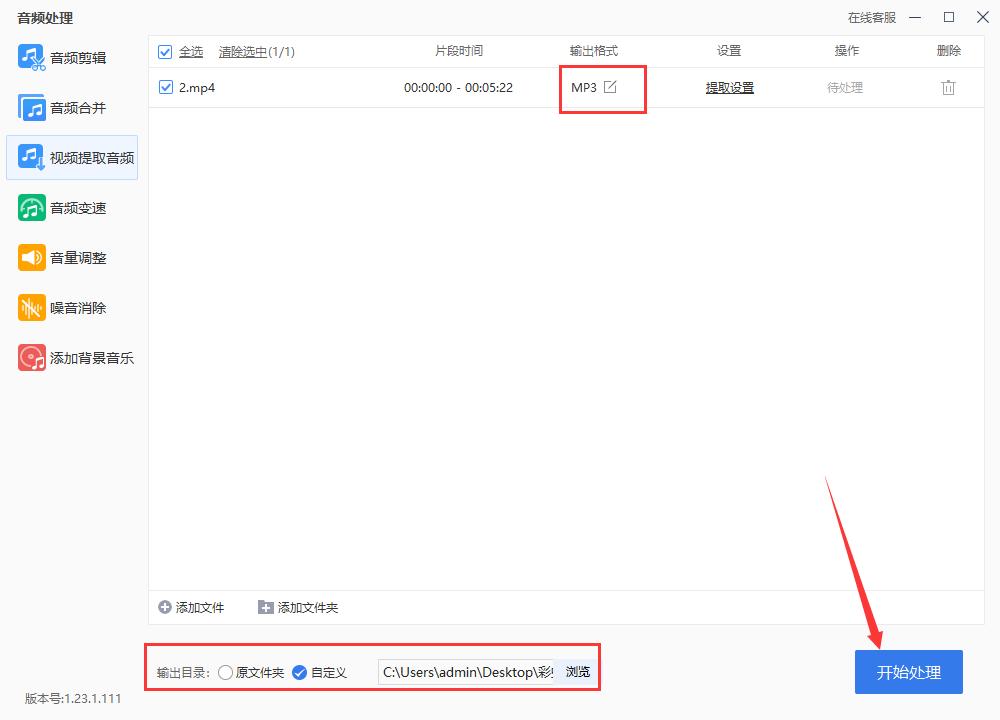The width and height of the screenshot is (1000, 720).
Task: Delete 2.mp4 using the trash icon
Action: (x=947, y=87)
